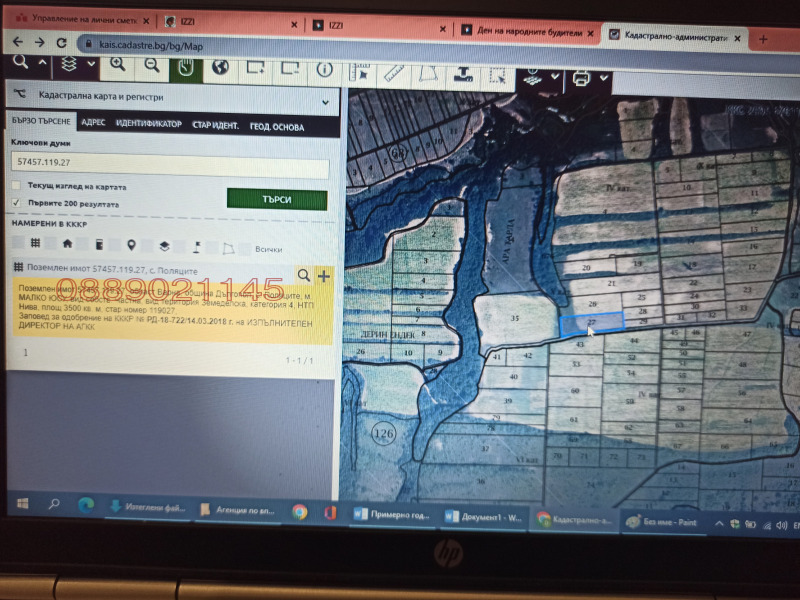Click the zoom in magnifier tool
The width and height of the screenshot is (800, 600).
pyautogui.click(x=118, y=65)
